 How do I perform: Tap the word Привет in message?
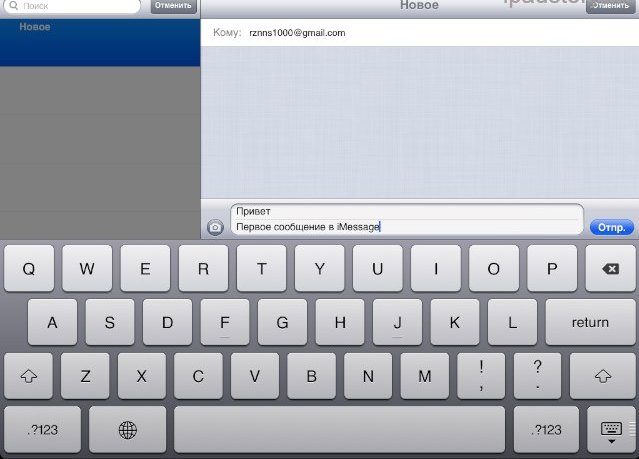click(253, 211)
